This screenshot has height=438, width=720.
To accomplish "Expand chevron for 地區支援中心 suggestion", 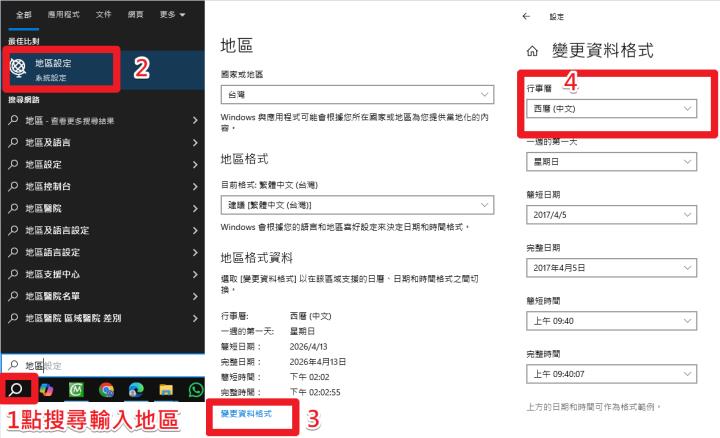I will (195, 274).
